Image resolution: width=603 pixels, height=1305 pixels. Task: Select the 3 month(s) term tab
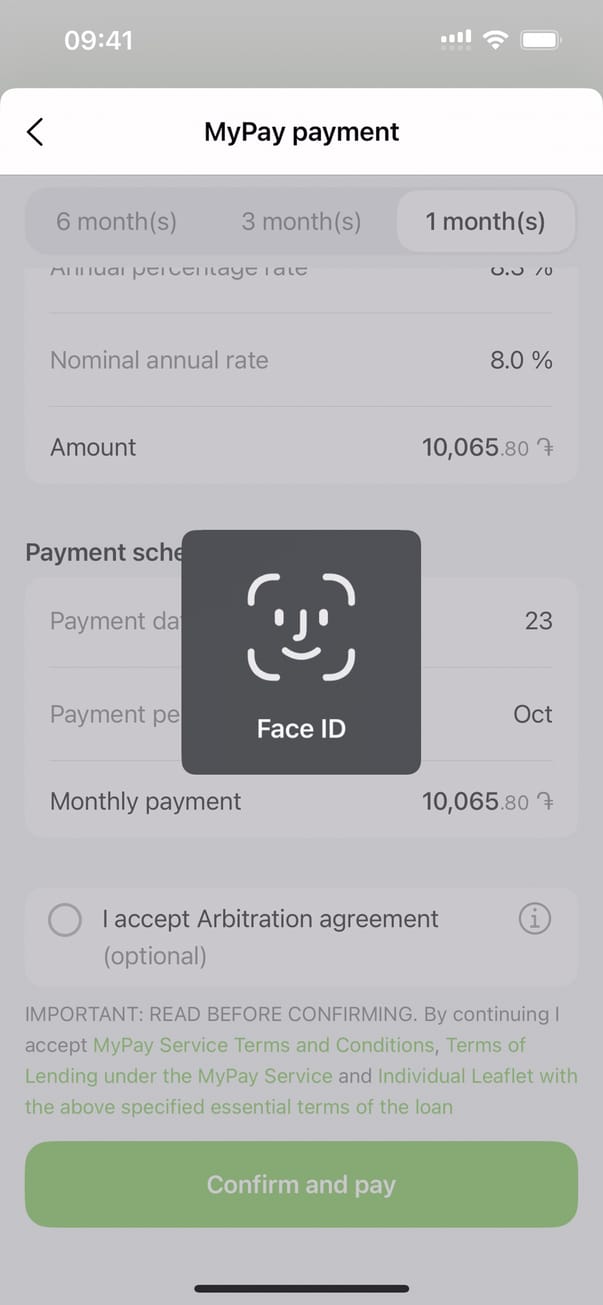pyautogui.click(x=301, y=221)
